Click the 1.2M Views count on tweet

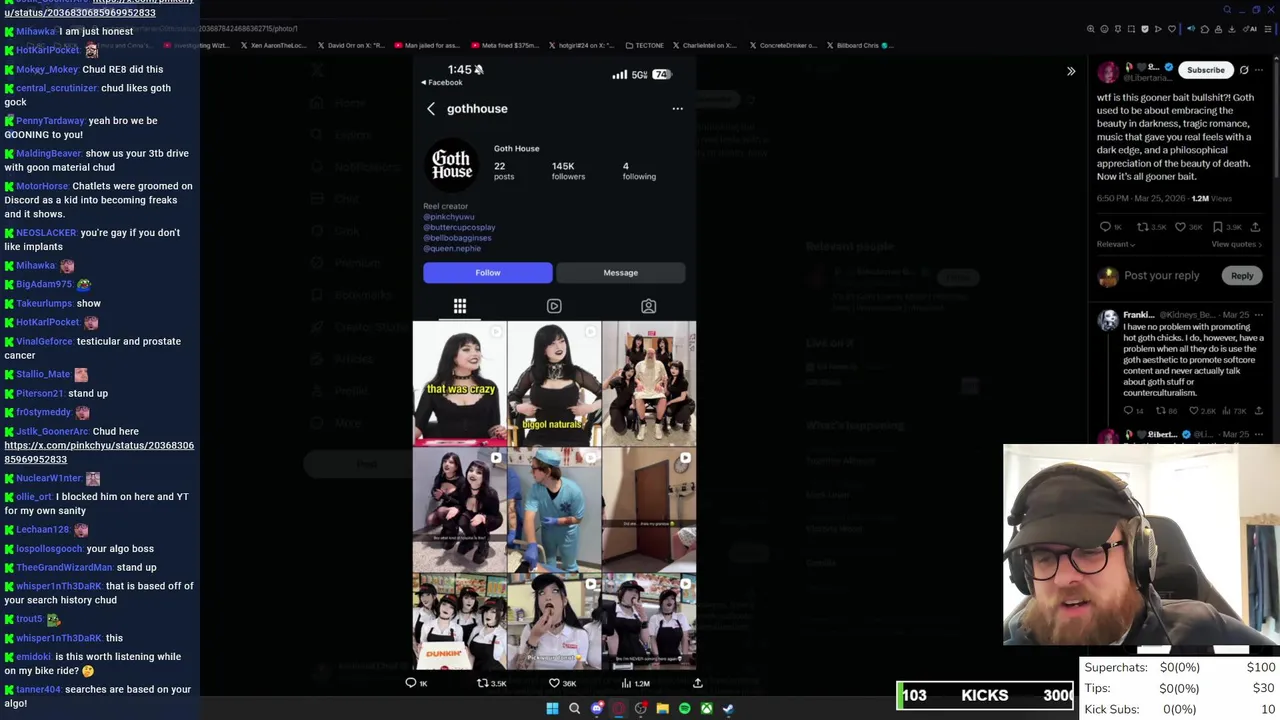[x=1211, y=199]
